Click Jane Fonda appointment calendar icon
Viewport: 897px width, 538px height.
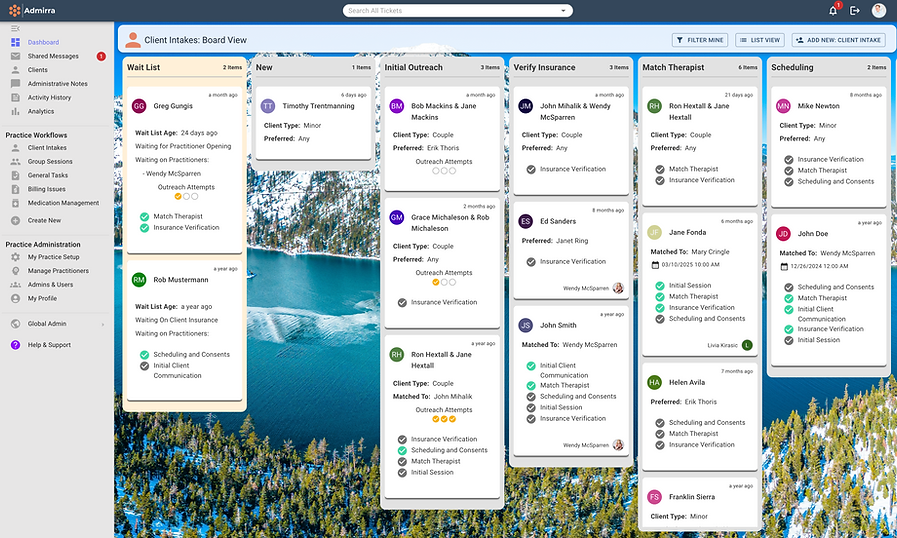point(656,265)
